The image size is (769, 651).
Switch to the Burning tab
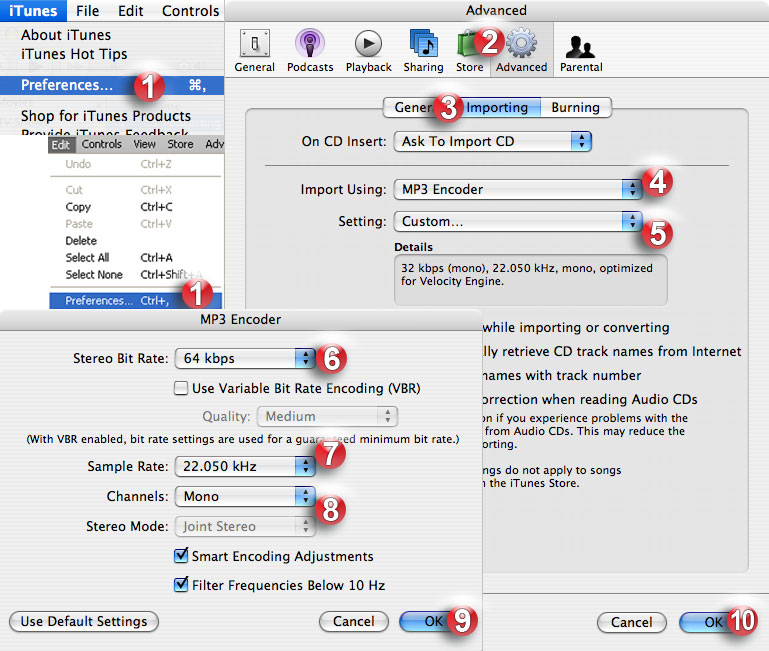pos(575,107)
